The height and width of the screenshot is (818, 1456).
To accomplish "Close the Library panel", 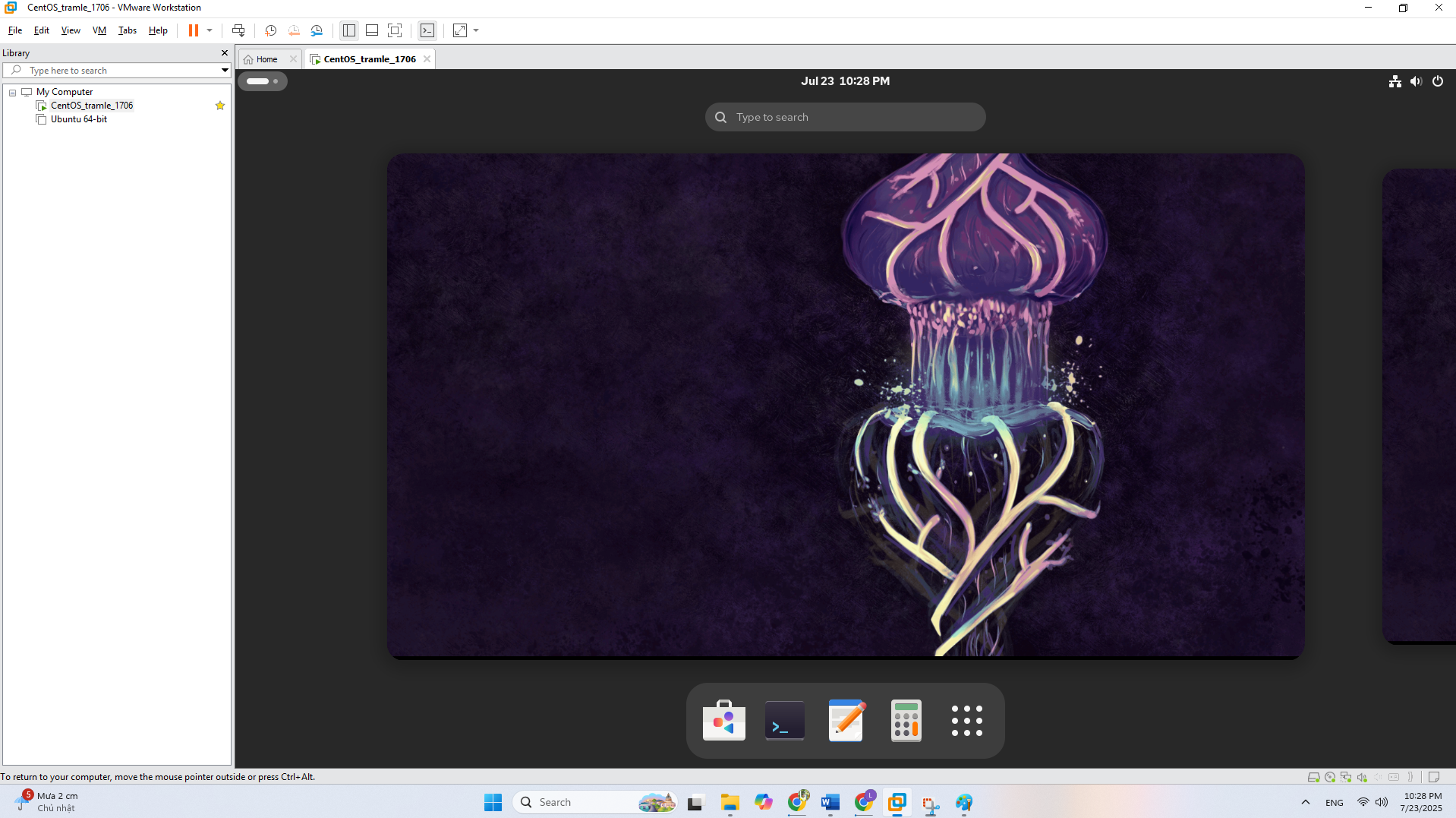I will point(224,53).
